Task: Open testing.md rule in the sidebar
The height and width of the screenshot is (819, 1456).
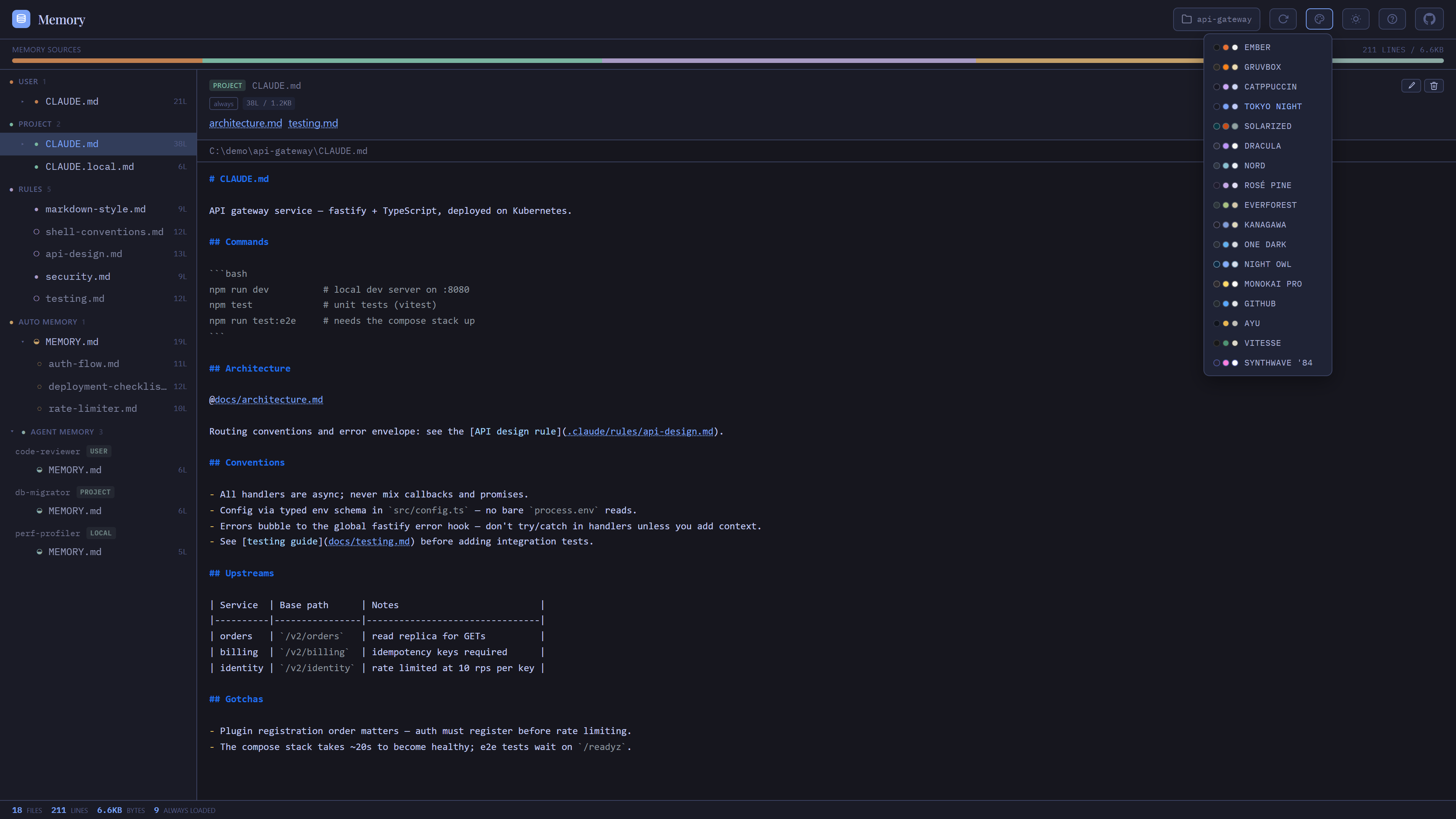Action: pyautogui.click(x=98, y=298)
